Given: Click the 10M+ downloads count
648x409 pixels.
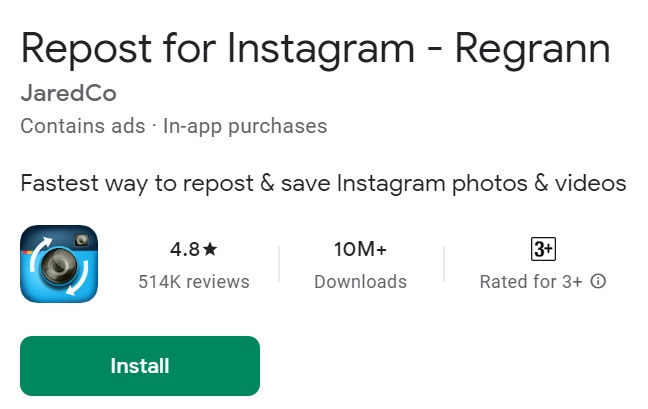Looking at the screenshot, I should point(360,249).
